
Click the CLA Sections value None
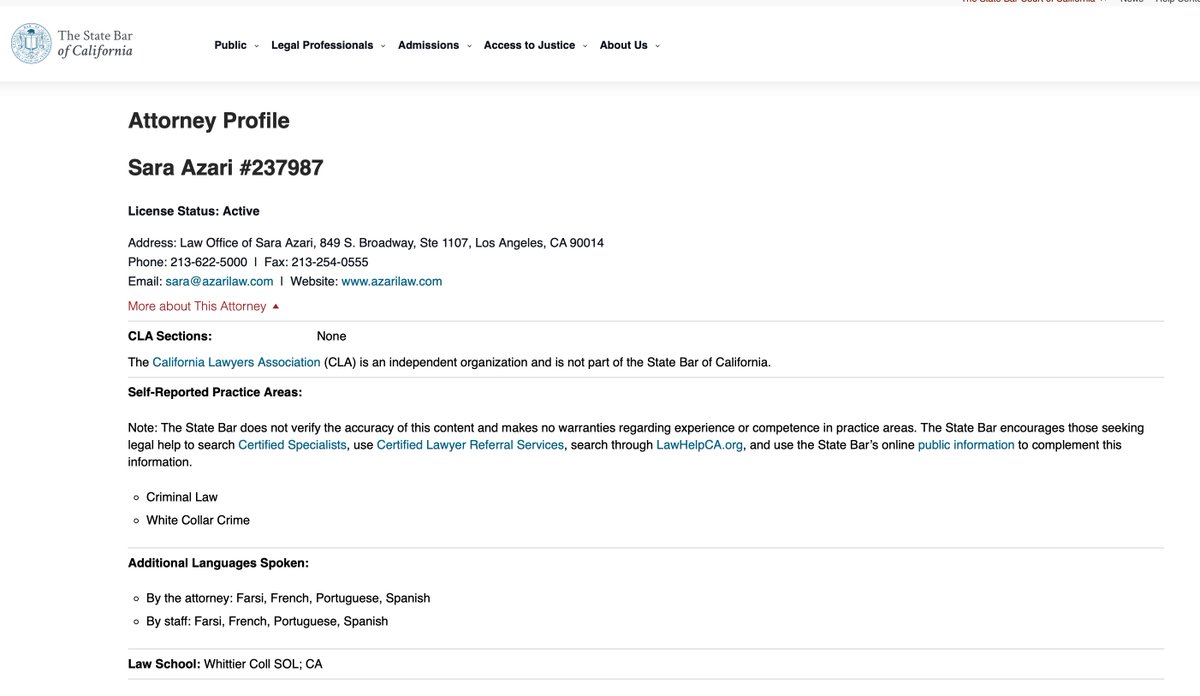(332, 336)
